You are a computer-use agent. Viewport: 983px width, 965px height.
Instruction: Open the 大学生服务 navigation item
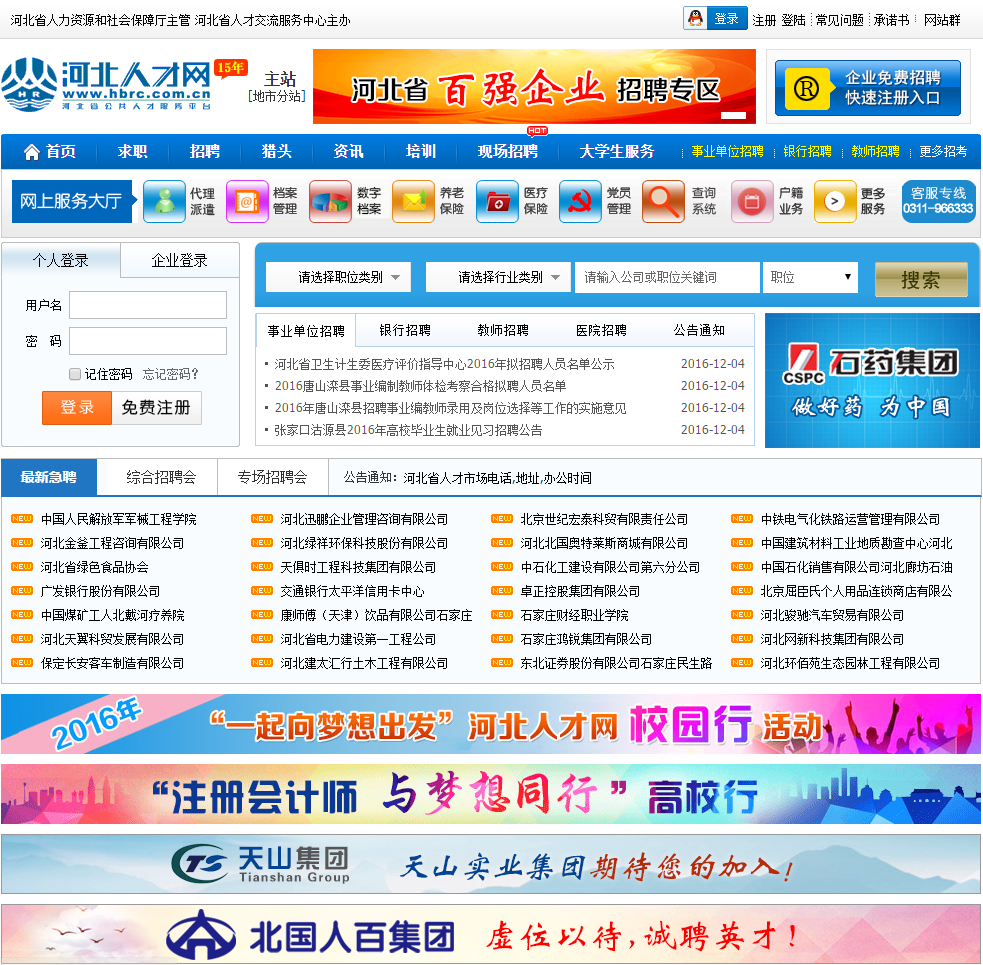coord(617,152)
